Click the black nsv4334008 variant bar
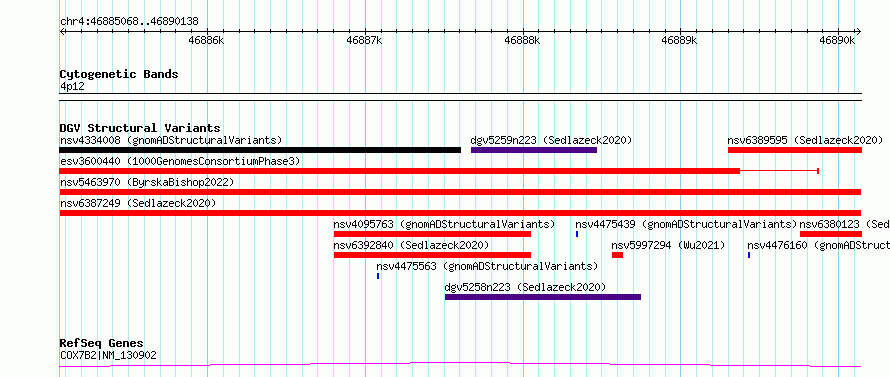This screenshot has width=890, height=377. [260, 150]
